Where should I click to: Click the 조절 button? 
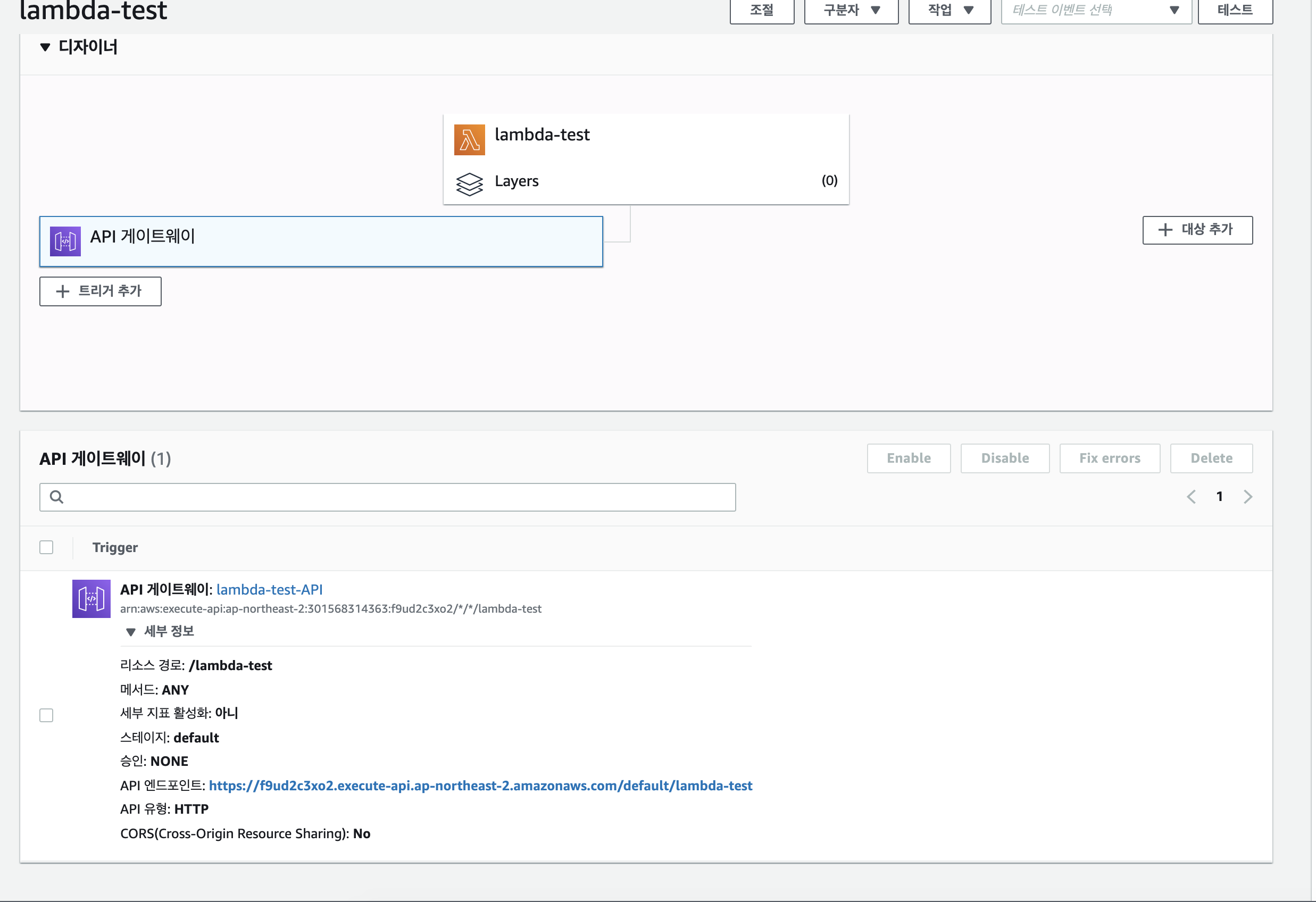(762, 10)
